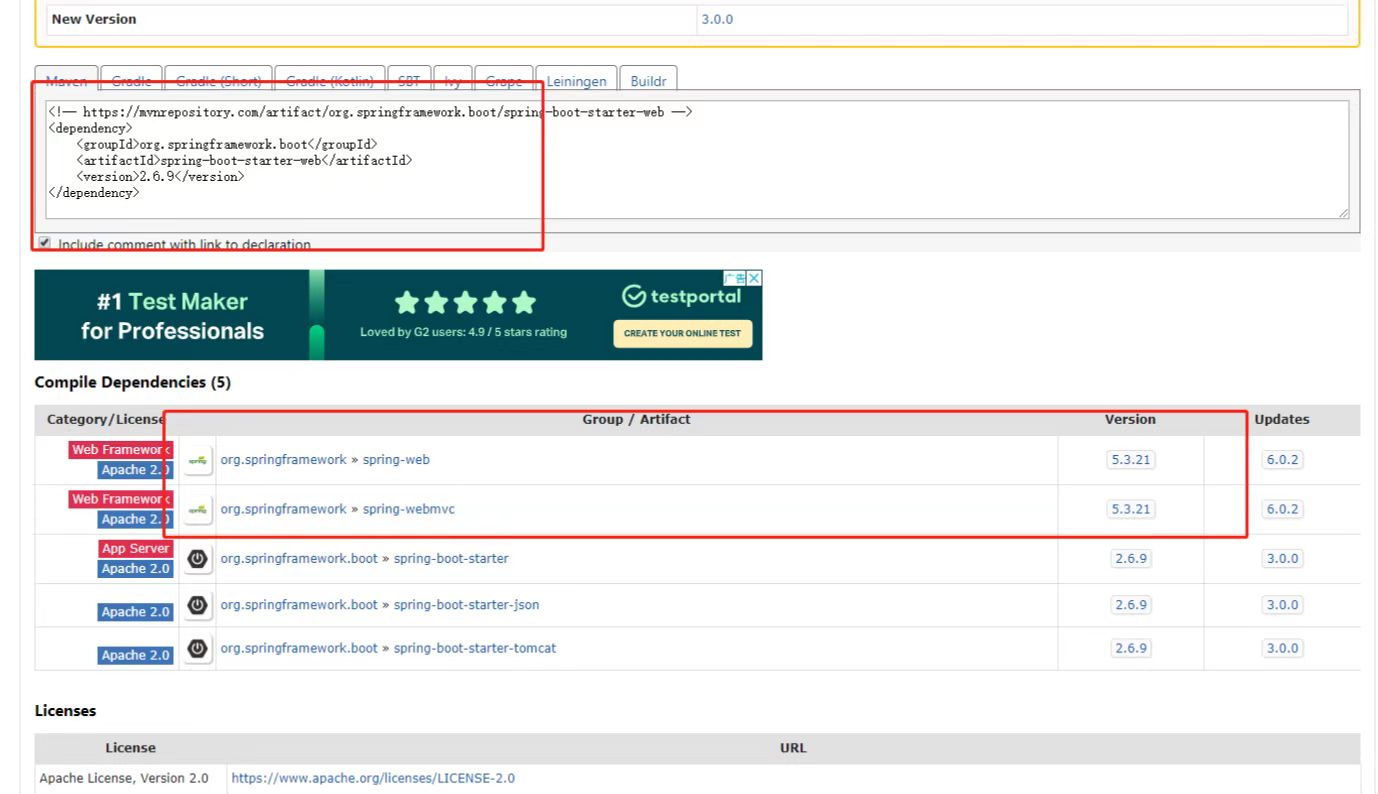
Task: Select the SBT tab
Action: (x=409, y=81)
